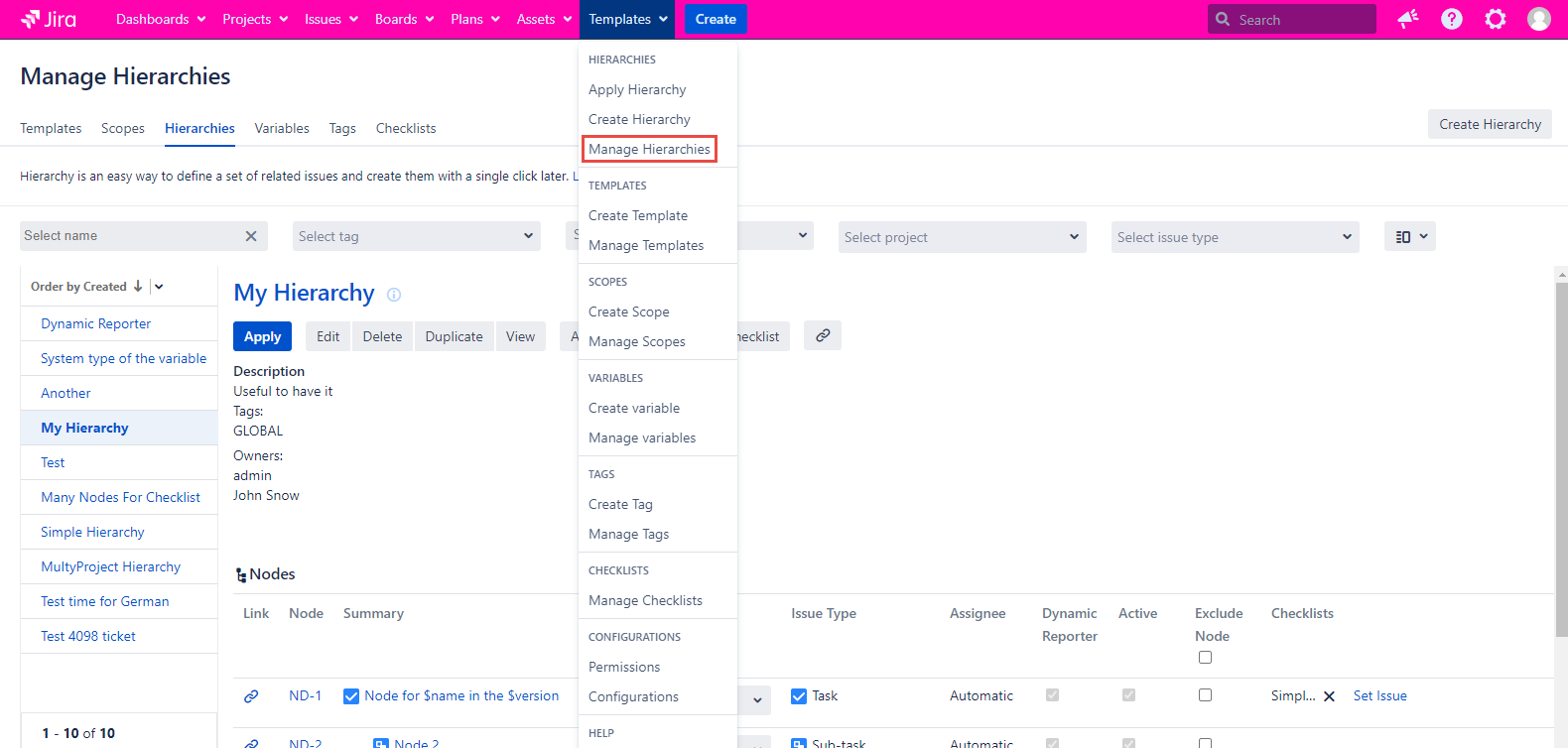The height and width of the screenshot is (748, 1568).
Task: Click the copy link chain button
Action: click(823, 336)
